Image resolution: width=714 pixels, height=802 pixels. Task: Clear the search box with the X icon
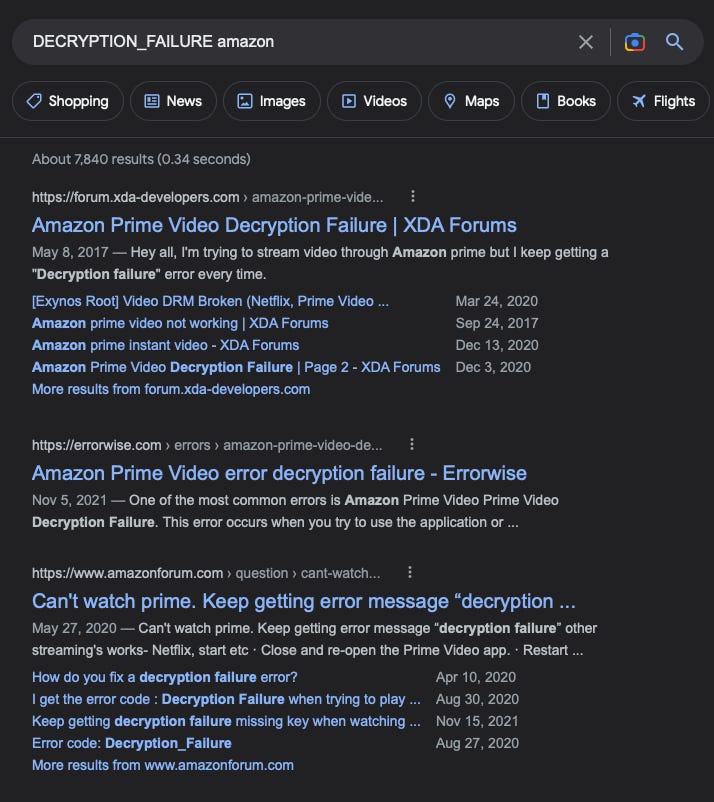(586, 42)
